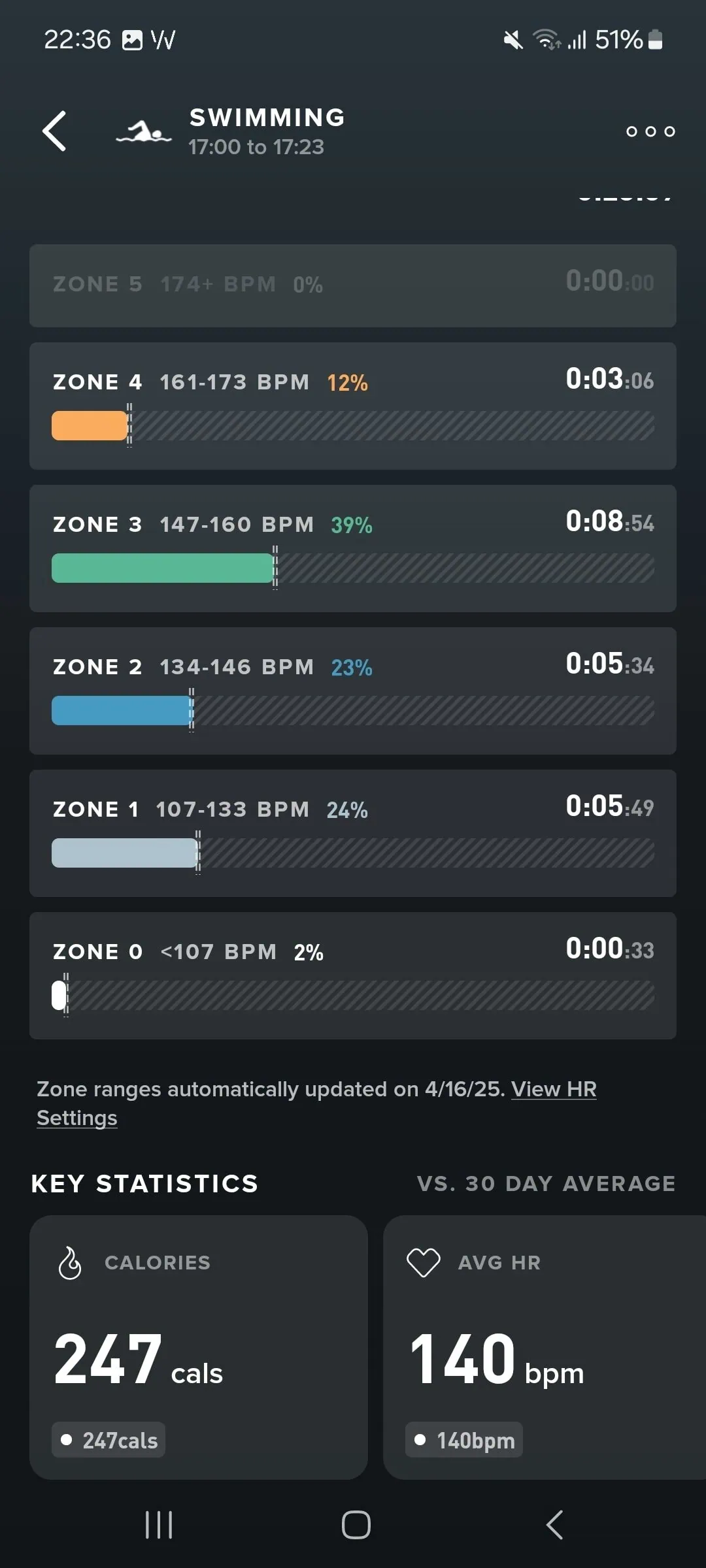Tap the dimmed Zone 5 174+ BPM row
Image resolution: width=706 pixels, height=1568 pixels.
point(353,286)
